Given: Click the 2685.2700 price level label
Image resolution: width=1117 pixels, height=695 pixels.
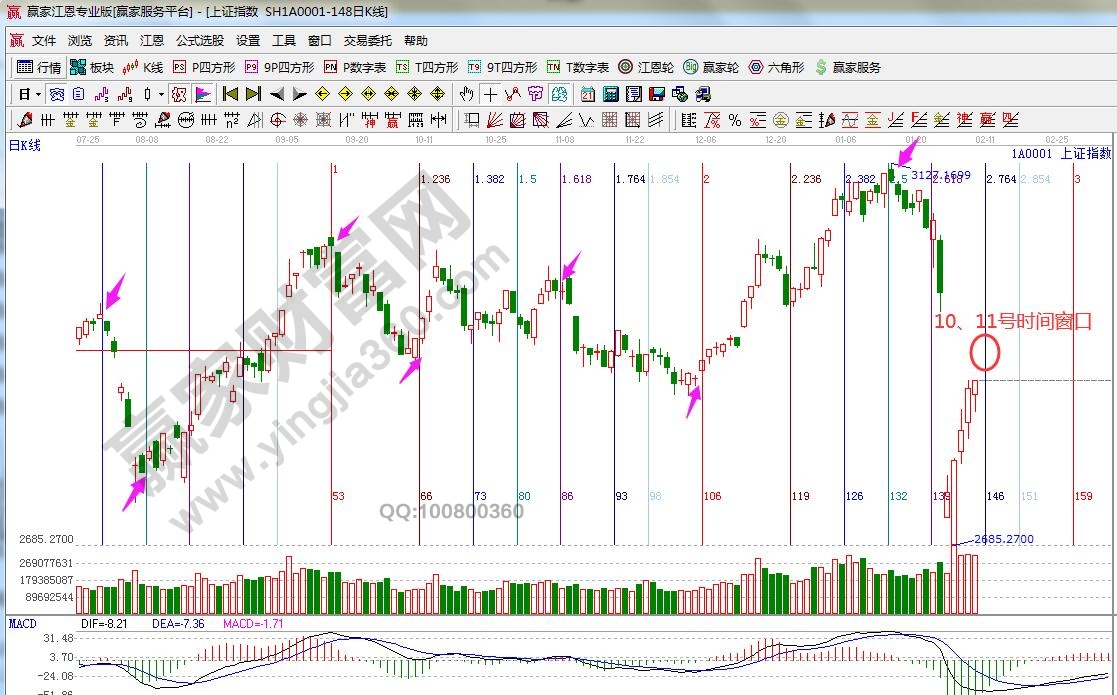Looking at the screenshot, I should [1003, 539].
